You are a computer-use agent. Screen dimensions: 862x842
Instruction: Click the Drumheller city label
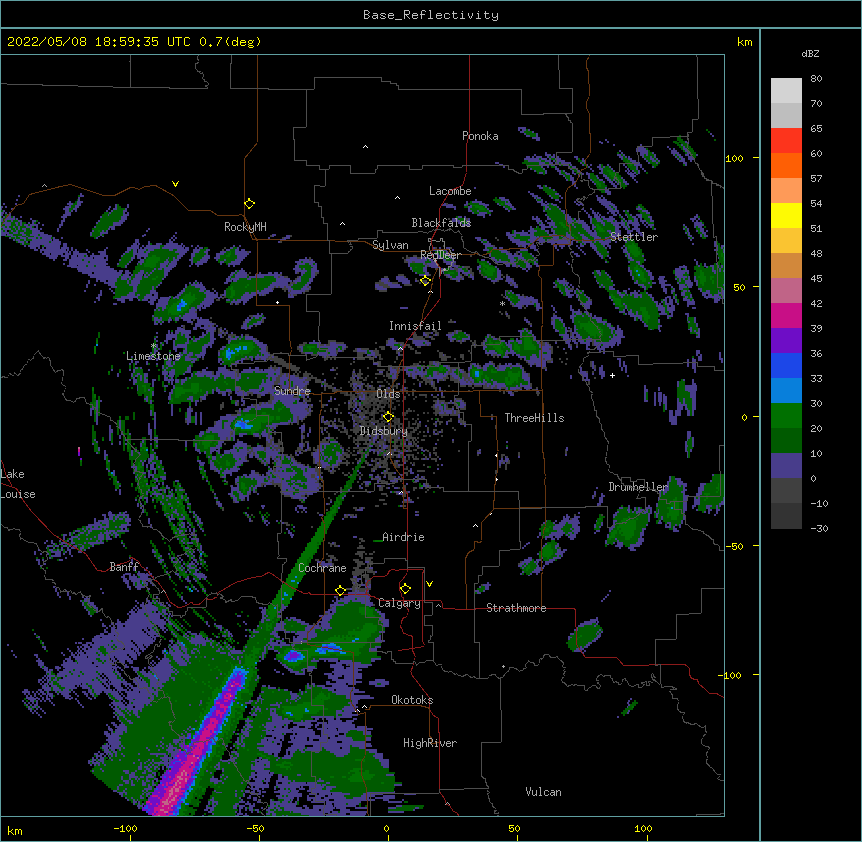(x=638, y=487)
